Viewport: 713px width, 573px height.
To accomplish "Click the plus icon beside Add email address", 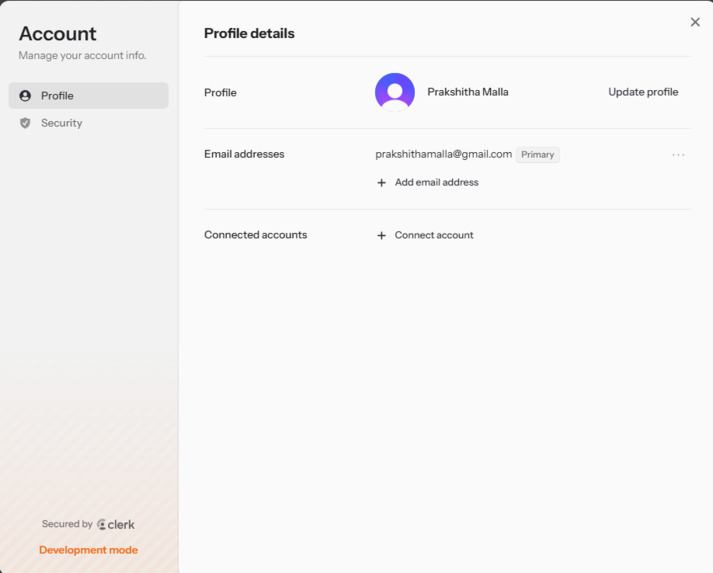I will [382, 183].
